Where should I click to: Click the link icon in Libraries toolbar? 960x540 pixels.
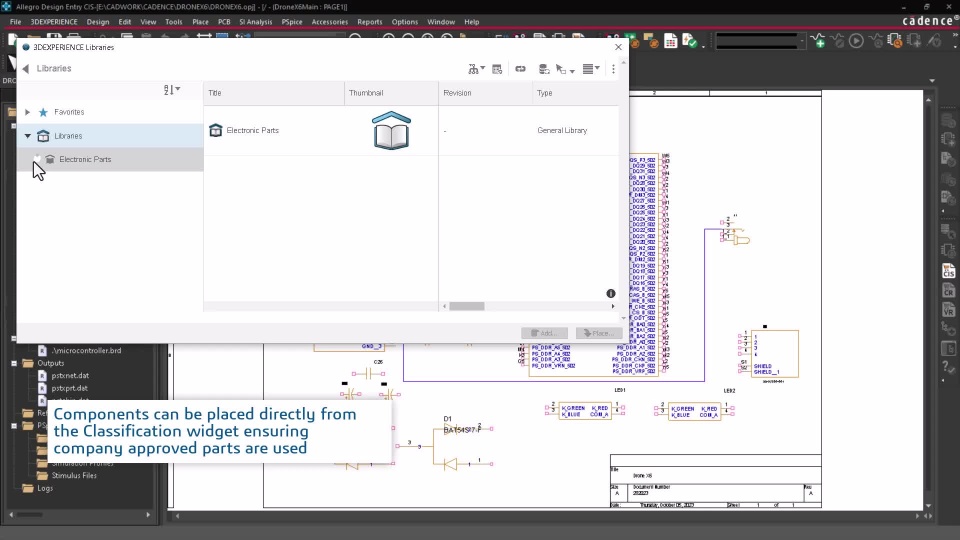520,69
